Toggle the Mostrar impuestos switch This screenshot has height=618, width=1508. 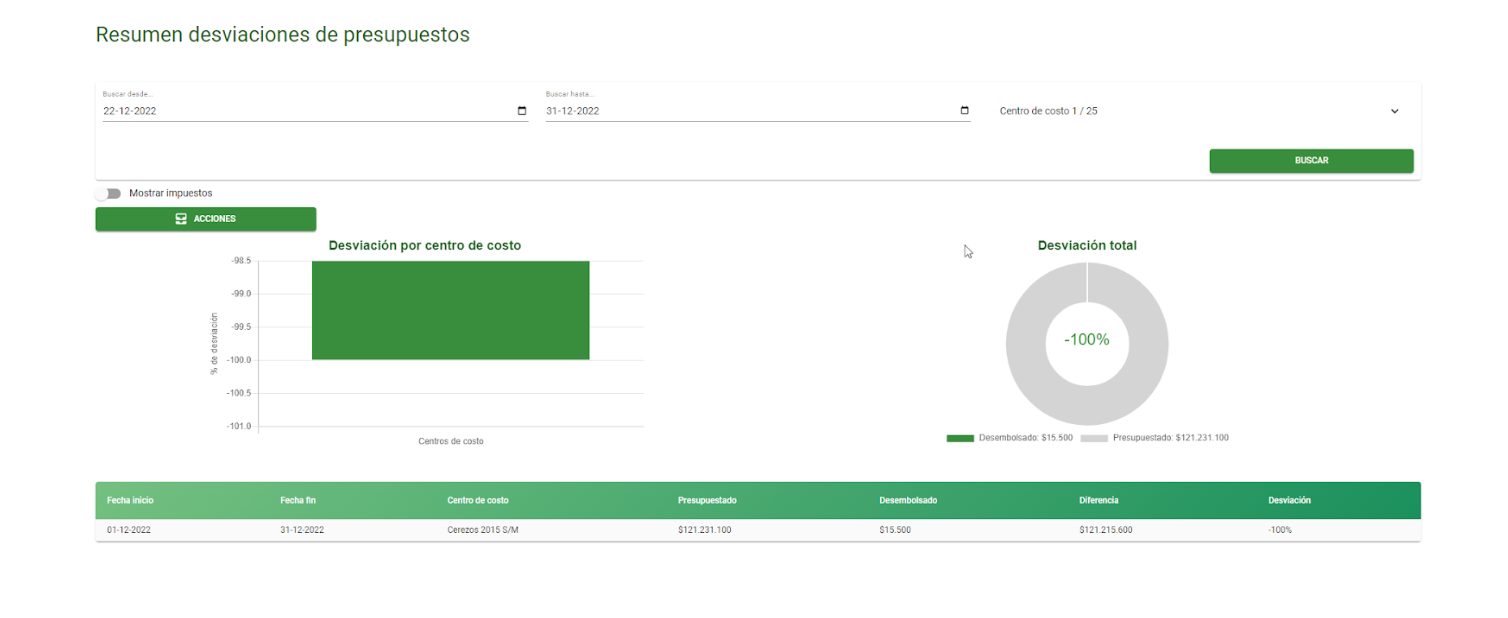click(x=108, y=193)
